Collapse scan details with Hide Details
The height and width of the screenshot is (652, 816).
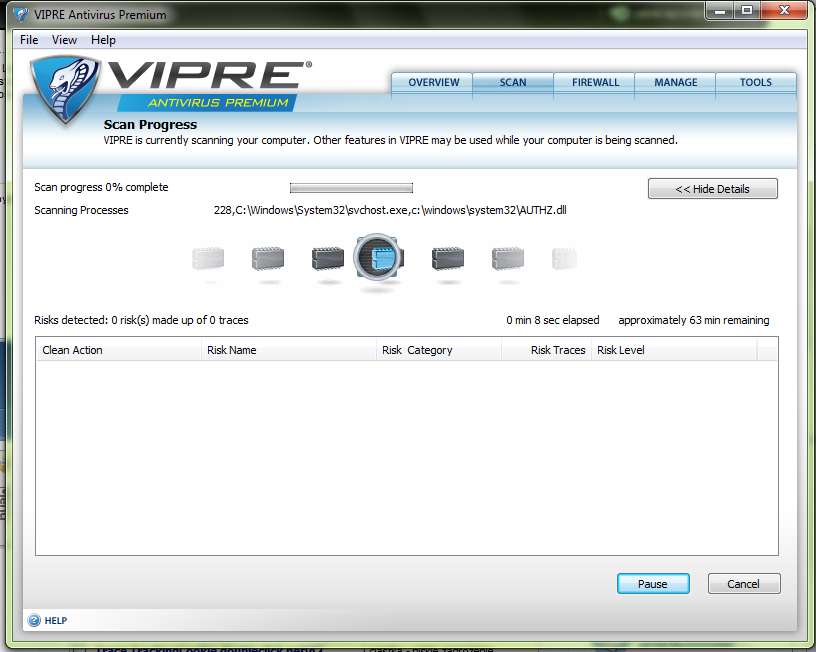[712, 189]
